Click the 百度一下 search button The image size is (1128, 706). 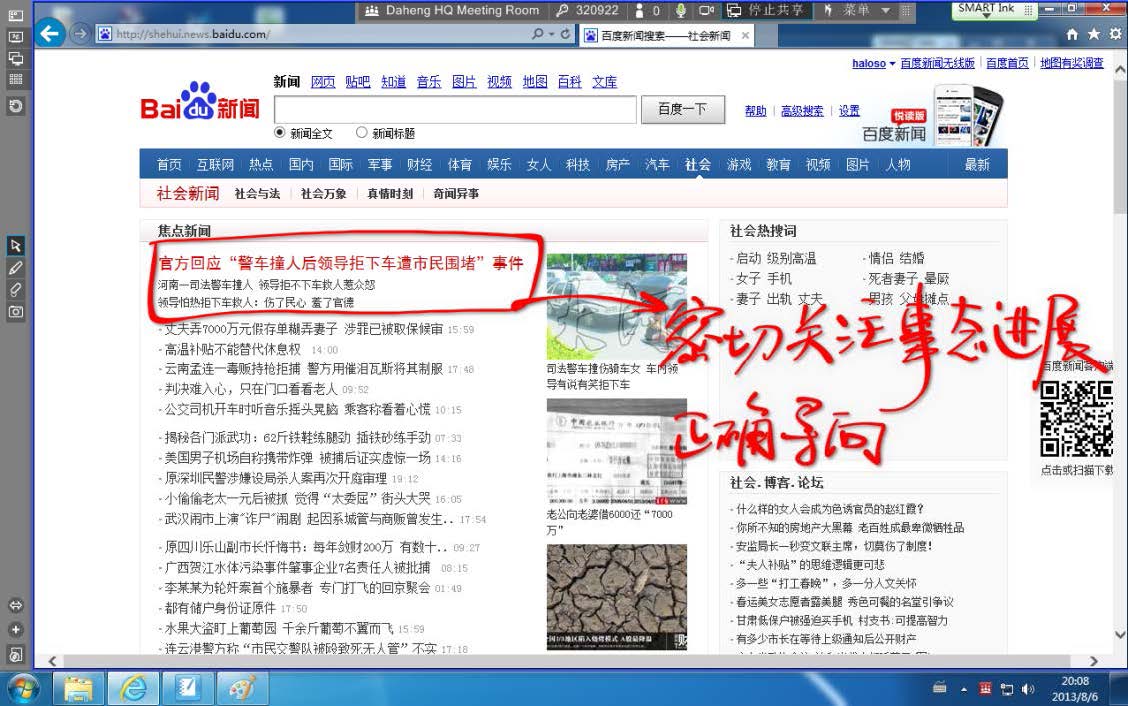[683, 109]
